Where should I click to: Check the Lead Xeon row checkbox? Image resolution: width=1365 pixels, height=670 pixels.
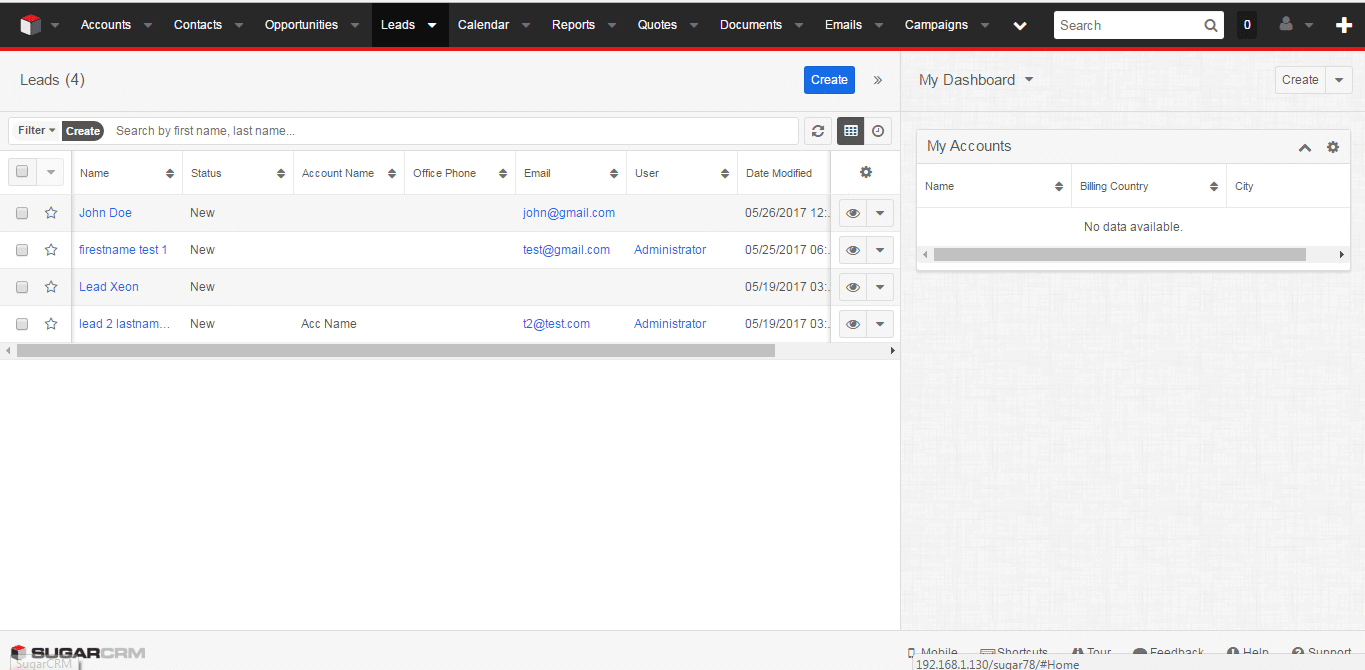(x=22, y=287)
